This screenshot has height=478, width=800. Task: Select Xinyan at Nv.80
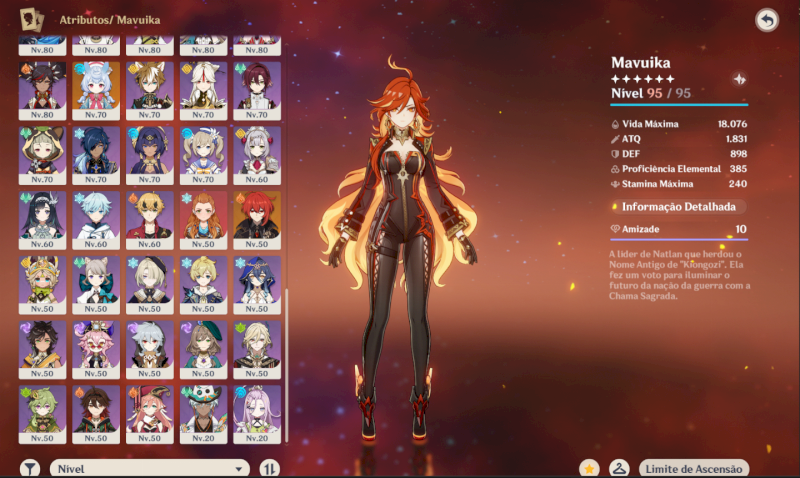click(x=42, y=91)
